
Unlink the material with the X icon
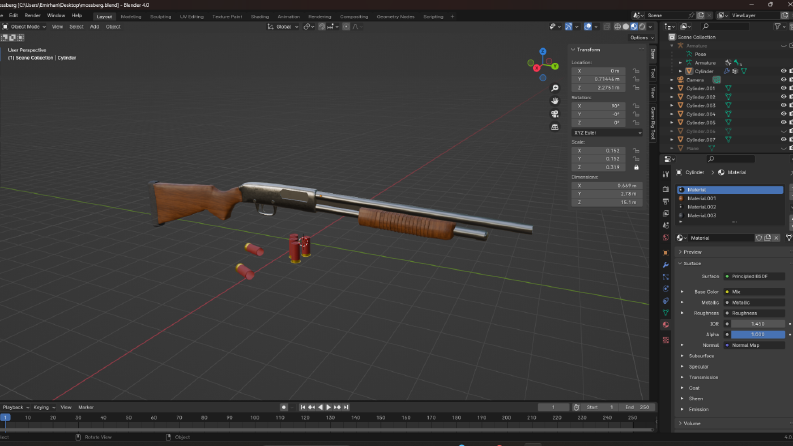pyautogui.click(x=776, y=238)
